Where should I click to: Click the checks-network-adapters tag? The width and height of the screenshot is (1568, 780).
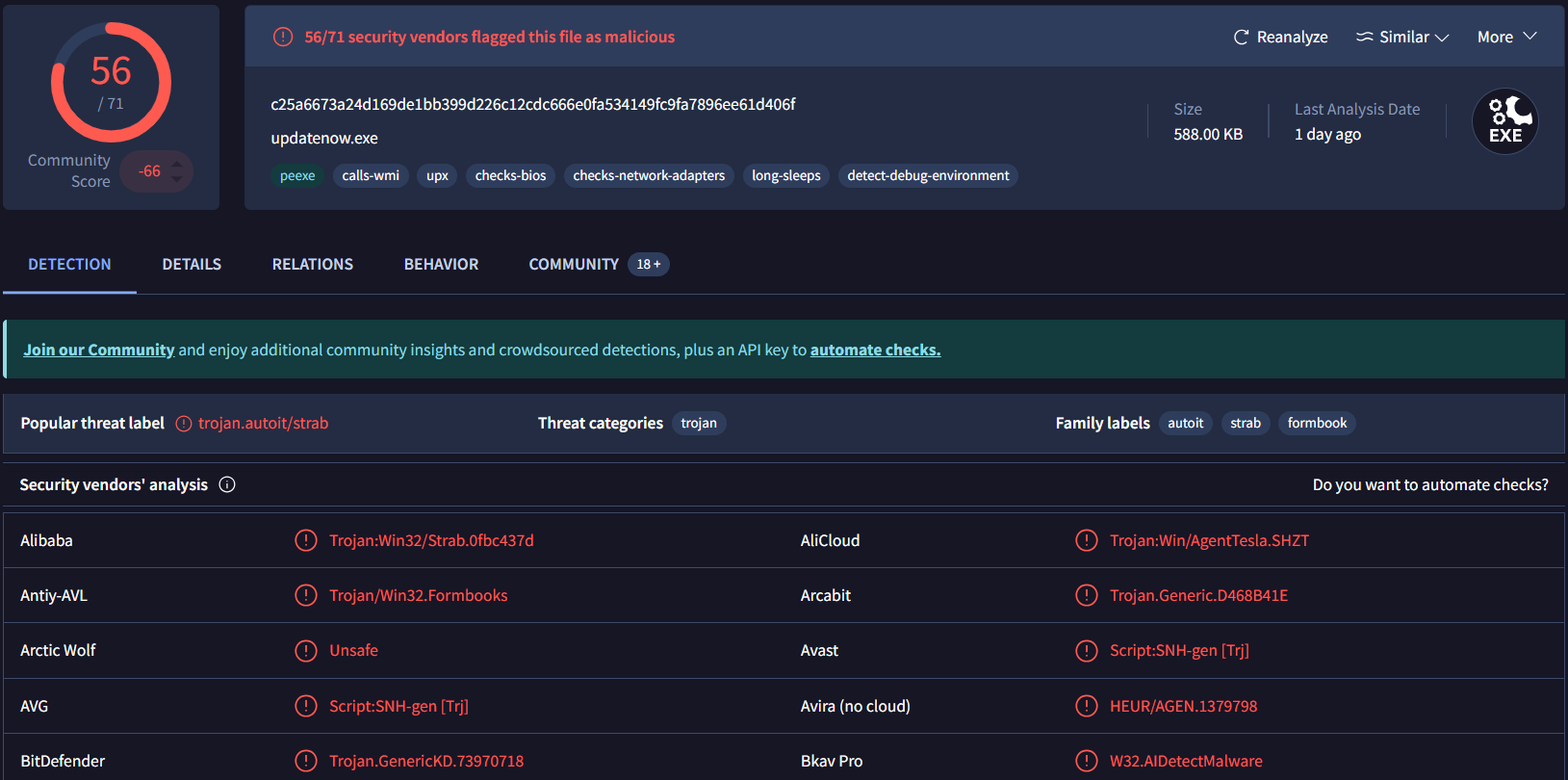649,175
